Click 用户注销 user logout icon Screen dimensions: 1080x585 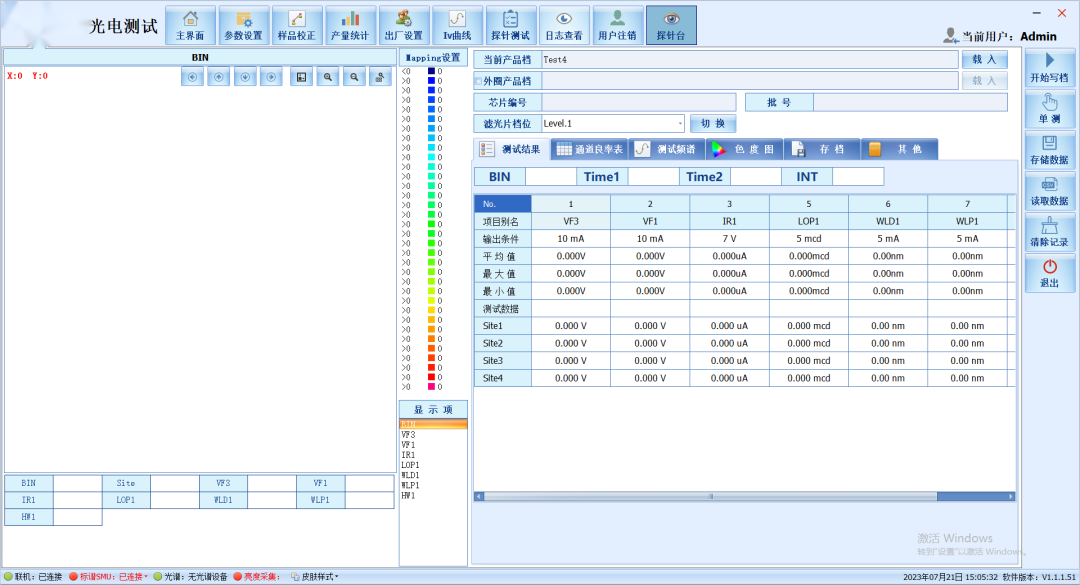click(617, 25)
